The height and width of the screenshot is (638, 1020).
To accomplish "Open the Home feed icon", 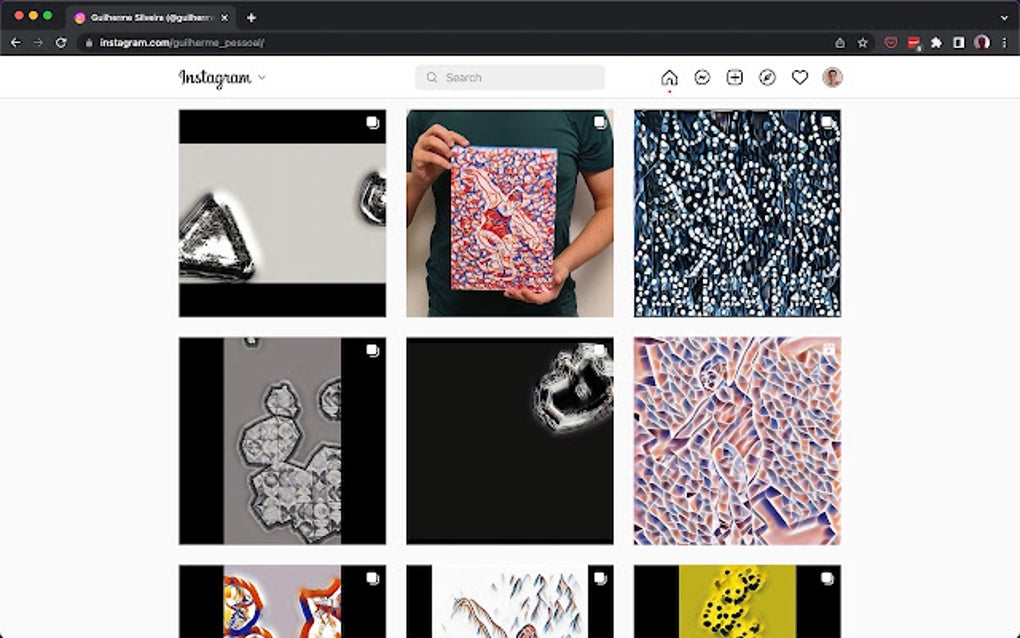I will coord(668,77).
